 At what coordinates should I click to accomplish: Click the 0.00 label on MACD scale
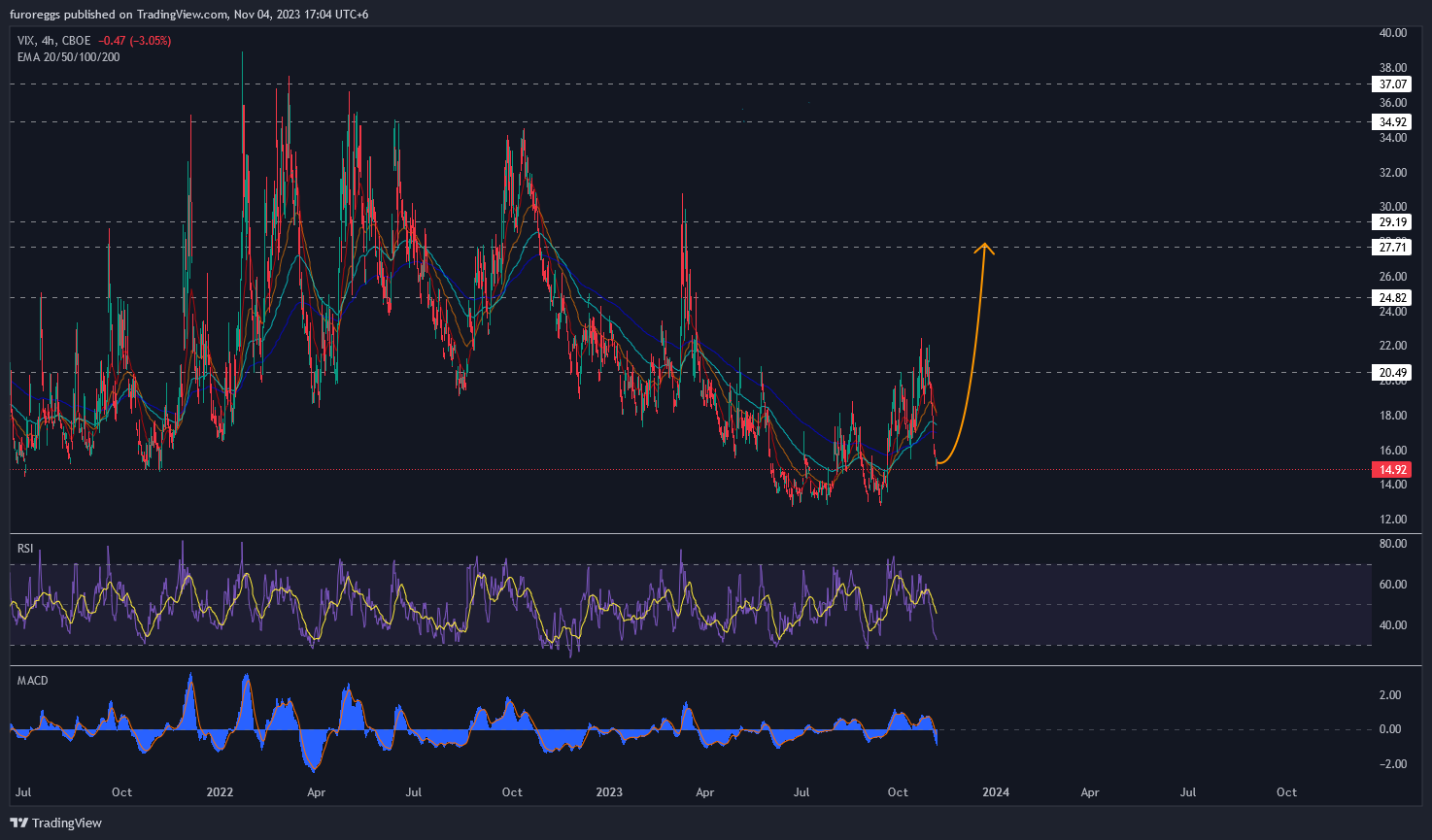click(1390, 729)
